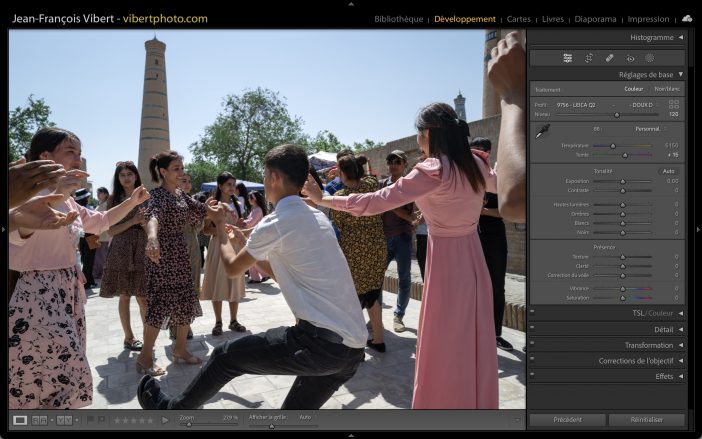Switch to Loupe view mode
The width and height of the screenshot is (702, 439).
(x=20, y=420)
